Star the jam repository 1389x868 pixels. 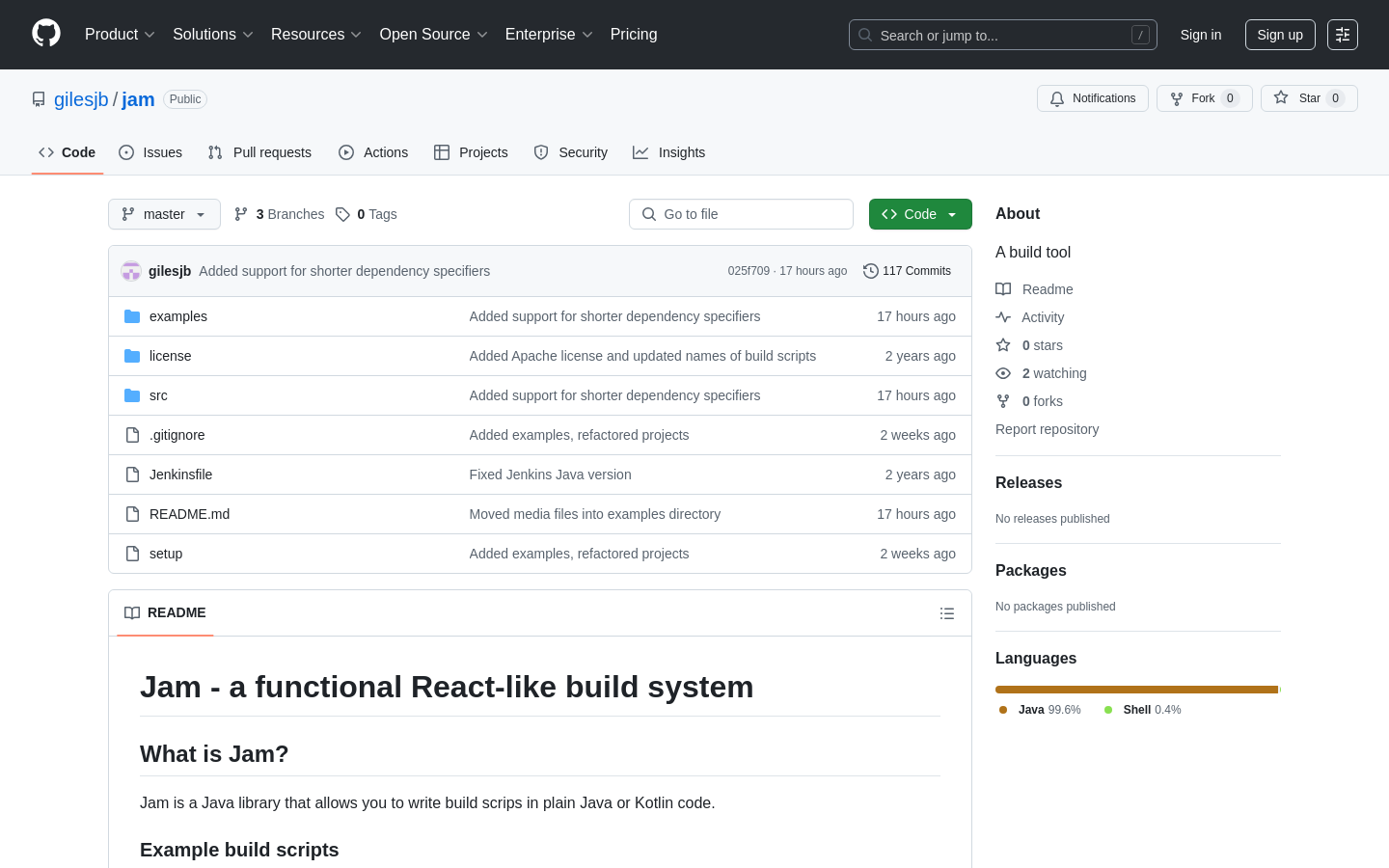click(1309, 98)
